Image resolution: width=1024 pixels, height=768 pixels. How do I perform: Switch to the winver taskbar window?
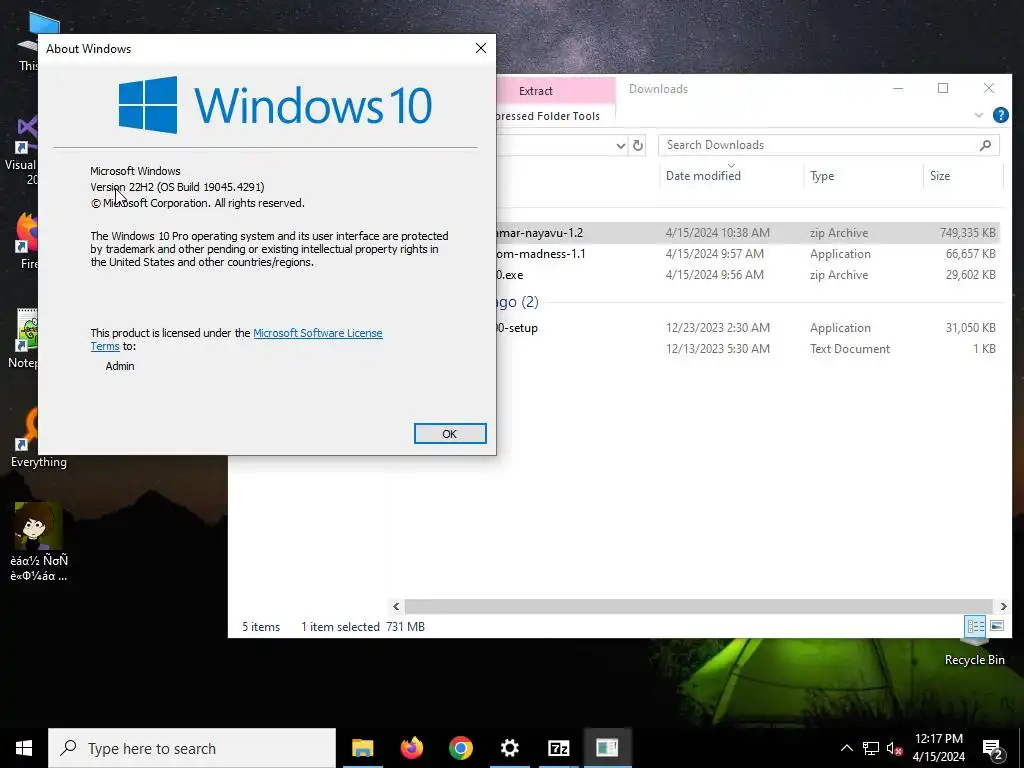point(607,748)
